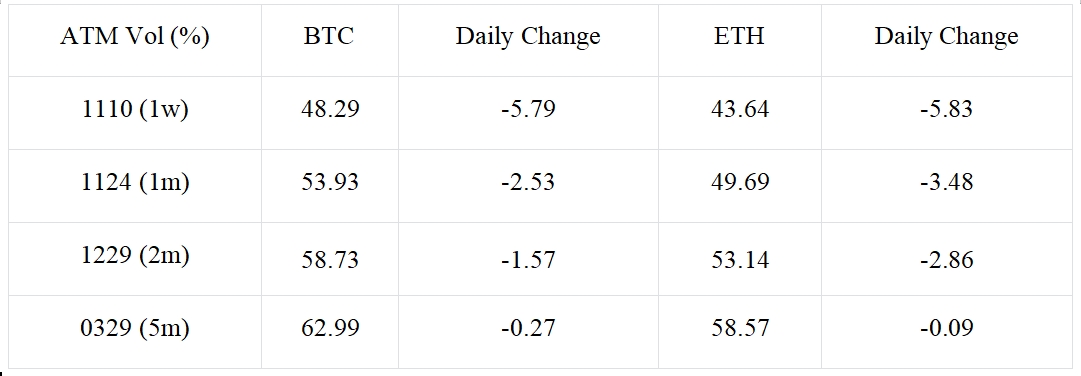Screen dimensions: 1081x376
Task: Select the -0.09 daily change cell
Action: (947, 333)
